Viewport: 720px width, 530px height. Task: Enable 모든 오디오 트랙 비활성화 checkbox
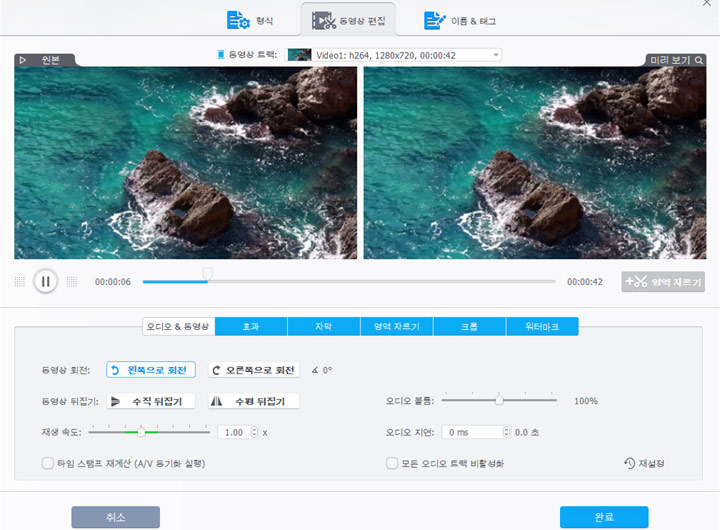(x=392, y=463)
